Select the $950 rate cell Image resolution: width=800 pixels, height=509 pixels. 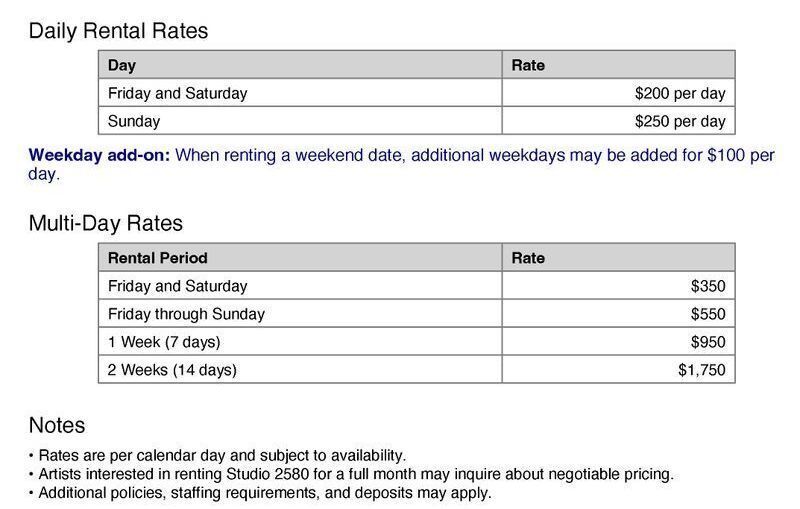click(x=708, y=342)
